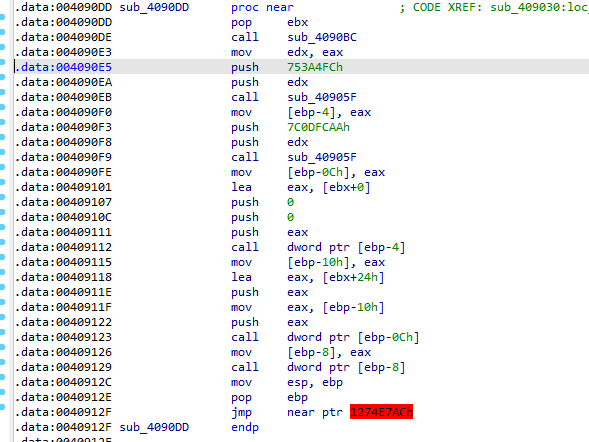Image resolution: width=589 pixels, height=442 pixels.
Task: Select the address .data:004090F3
Action: [x=63, y=127]
